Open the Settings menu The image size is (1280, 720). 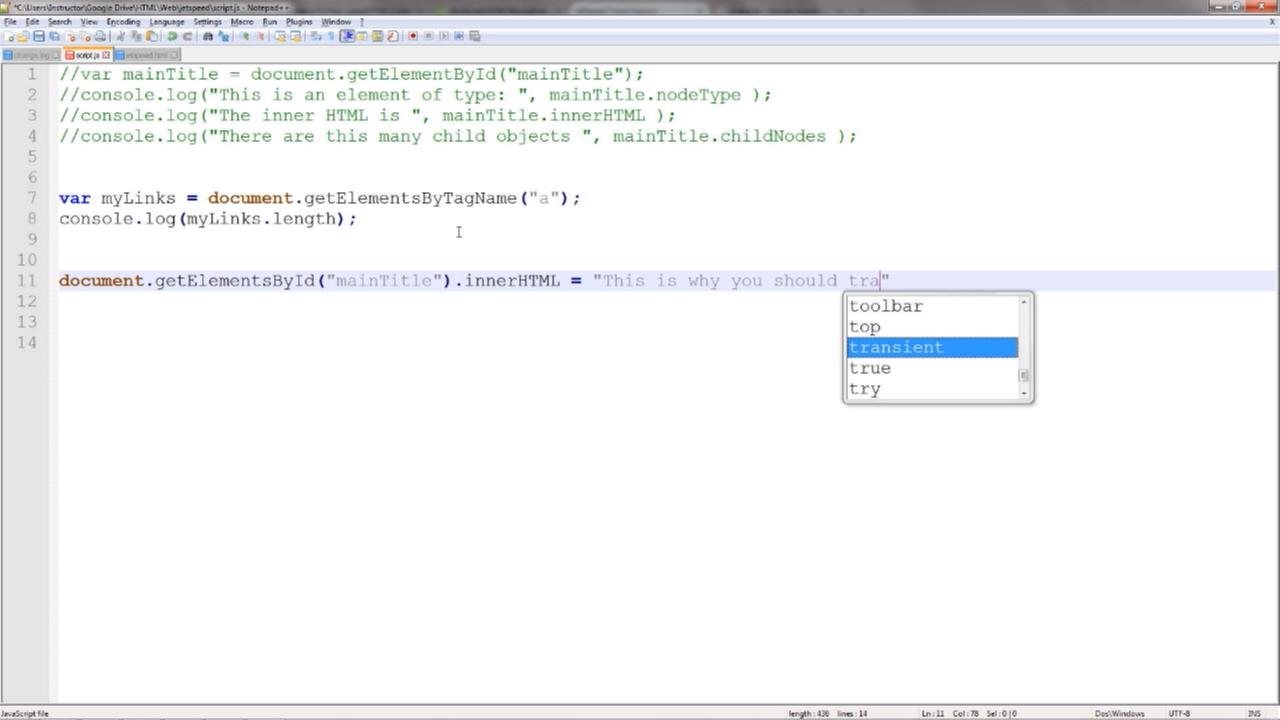pos(207,21)
